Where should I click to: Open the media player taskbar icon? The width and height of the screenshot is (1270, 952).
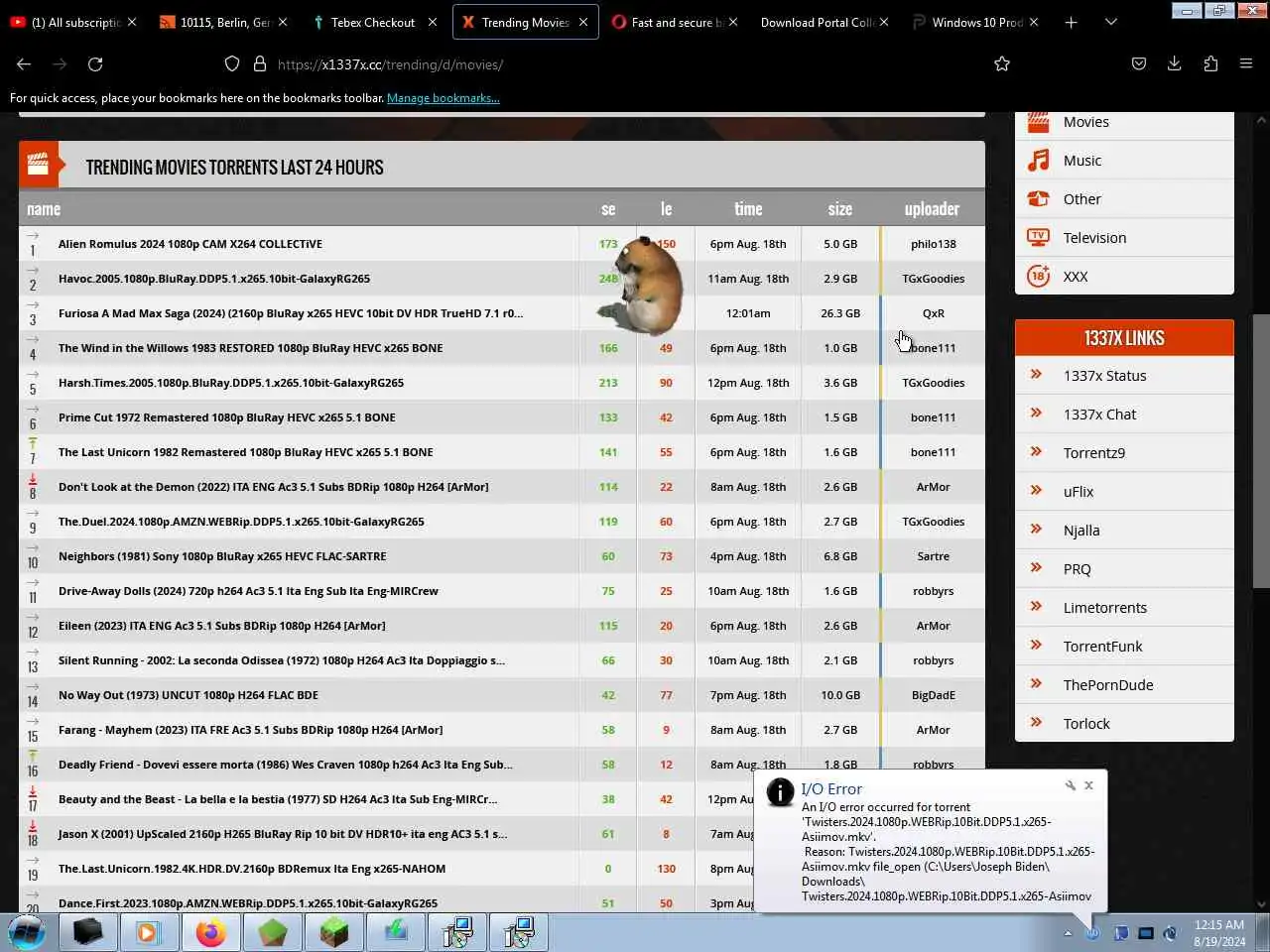(x=149, y=932)
